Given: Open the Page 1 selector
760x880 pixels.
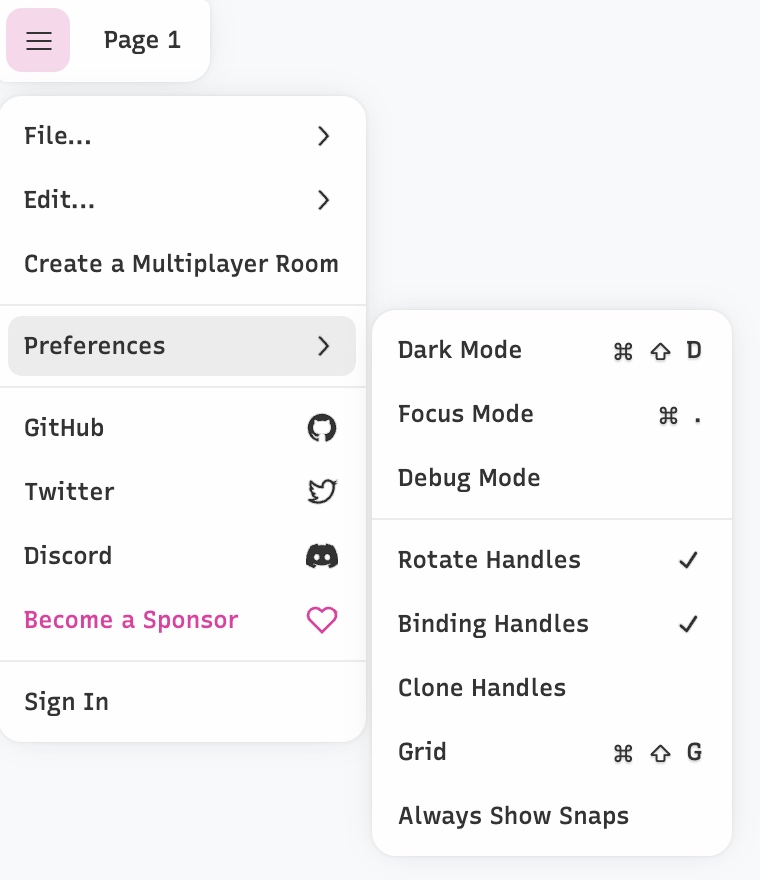Looking at the screenshot, I should (142, 40).
